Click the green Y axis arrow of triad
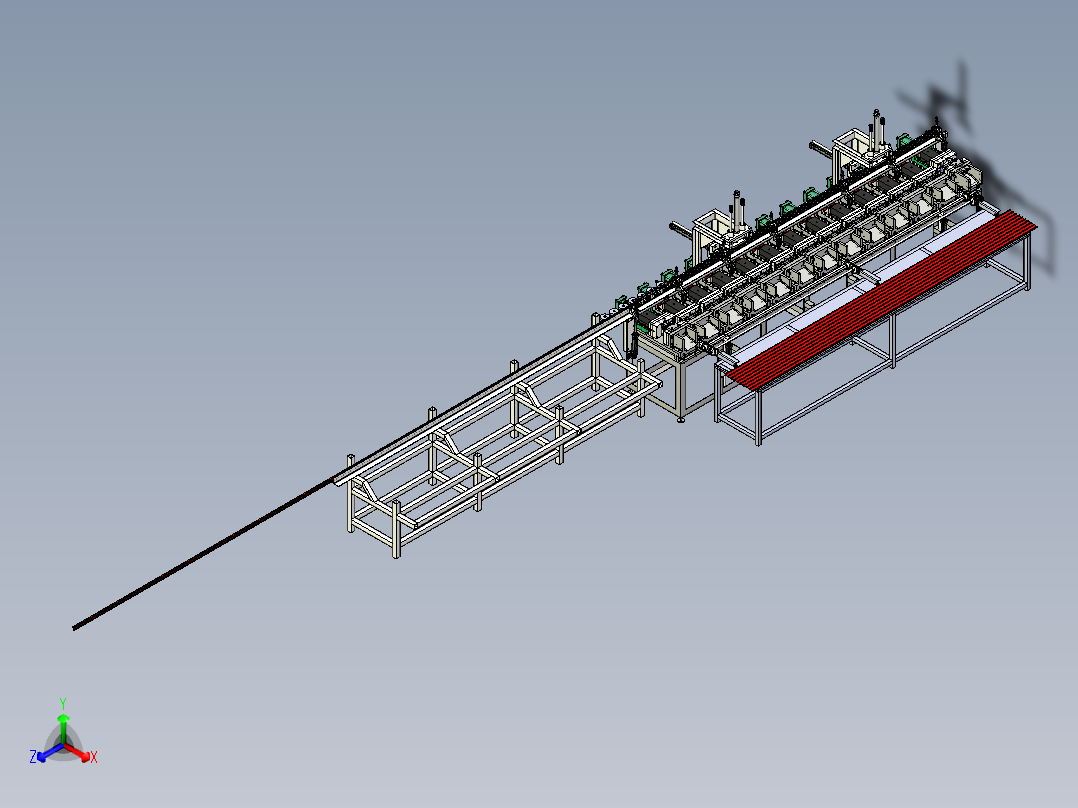1078x808 pixels. 63,728
